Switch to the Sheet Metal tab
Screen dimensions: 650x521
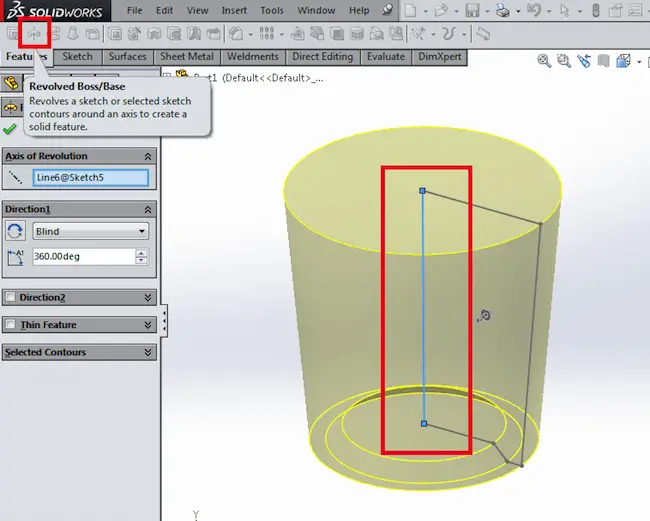click(x=187, y=57)
